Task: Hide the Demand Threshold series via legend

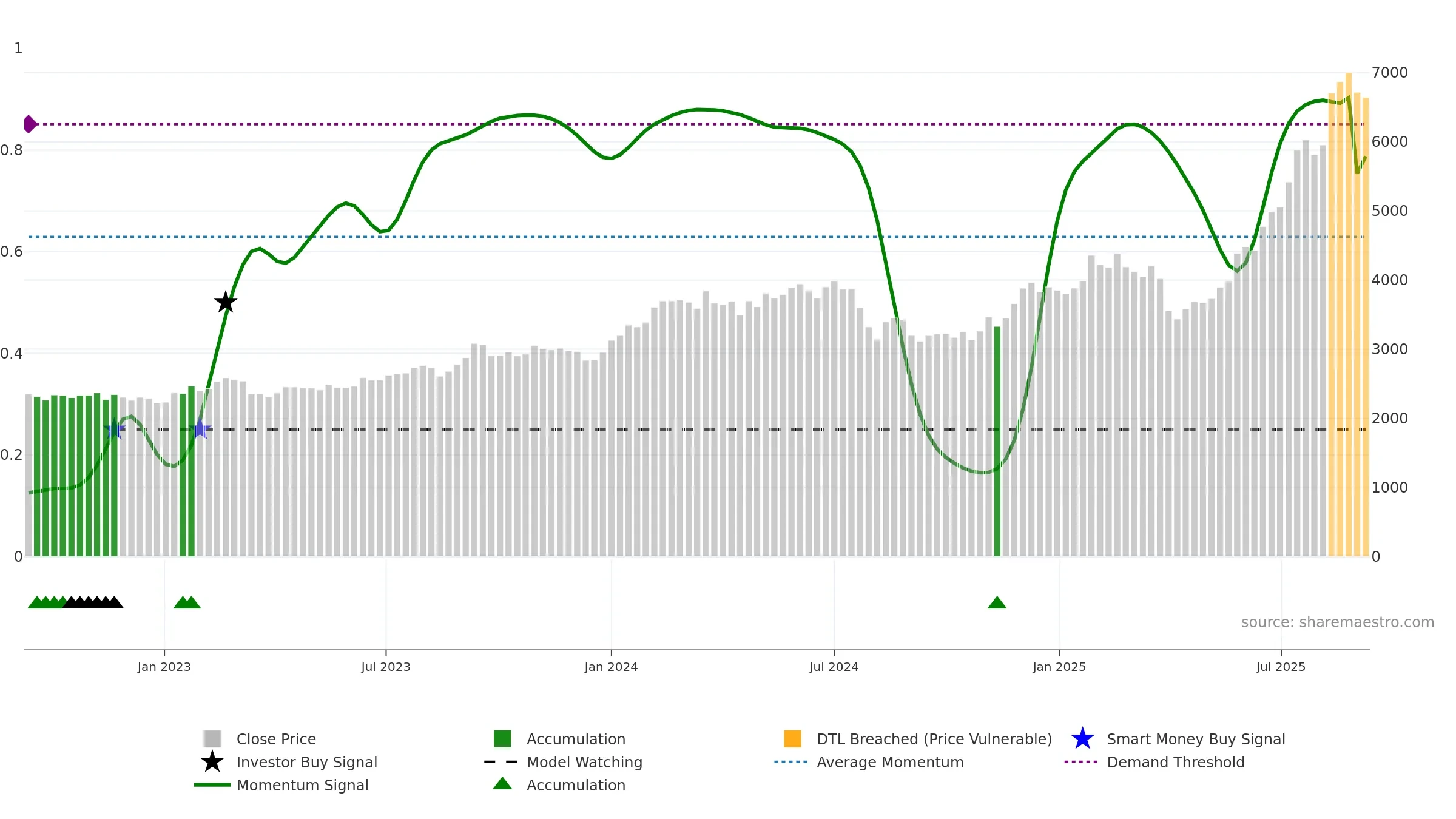Action: [1175, 762]
